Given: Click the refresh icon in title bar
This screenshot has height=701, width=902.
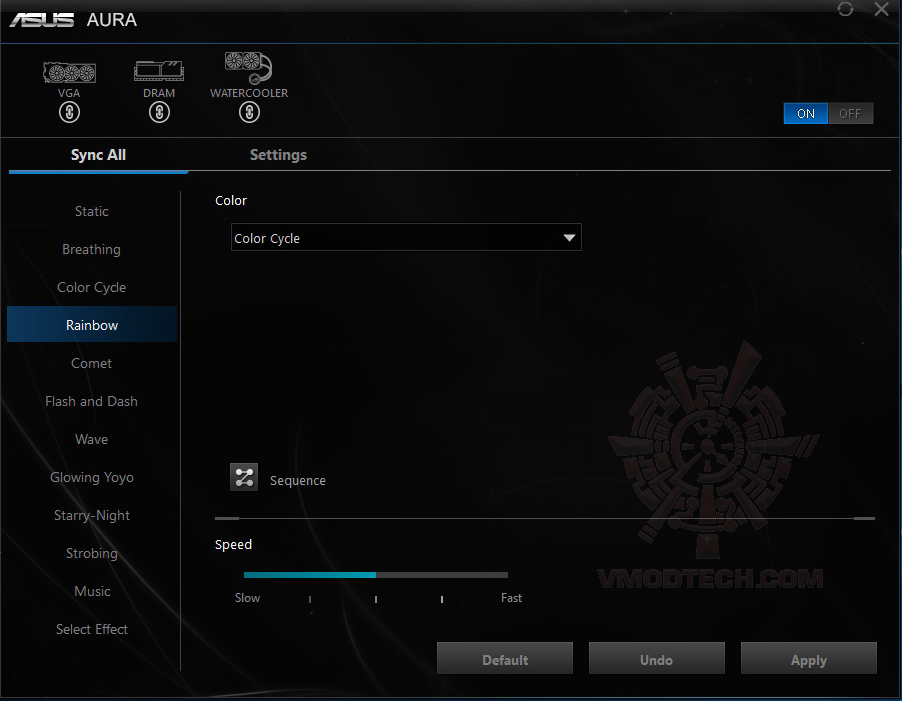Looking at the screenshot, I should point(845,9).
